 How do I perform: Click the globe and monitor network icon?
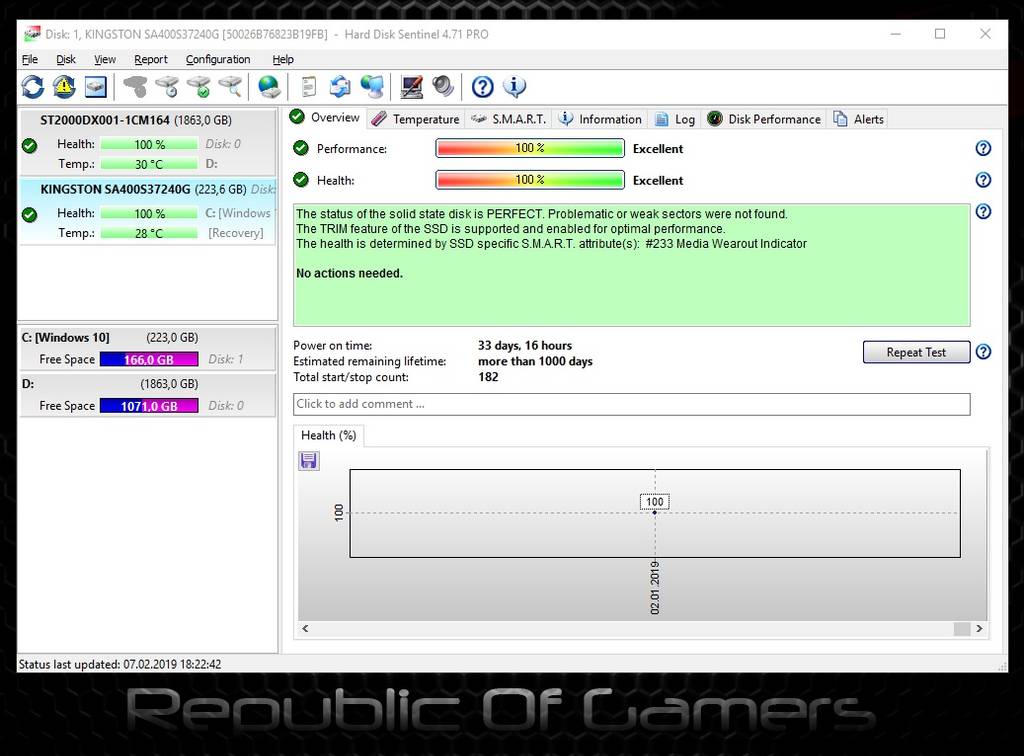pyautogui.click(x=372, y=87)
